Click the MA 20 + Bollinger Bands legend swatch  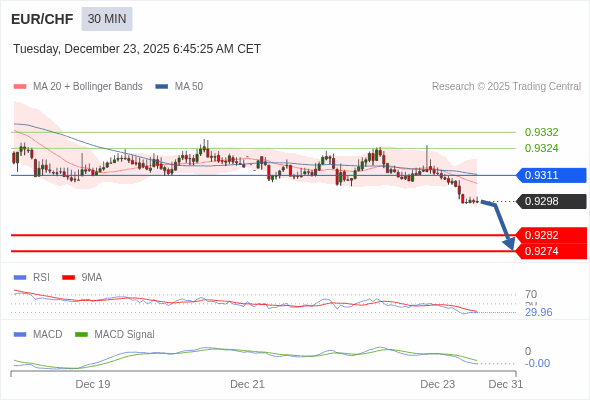click(20, 87)
